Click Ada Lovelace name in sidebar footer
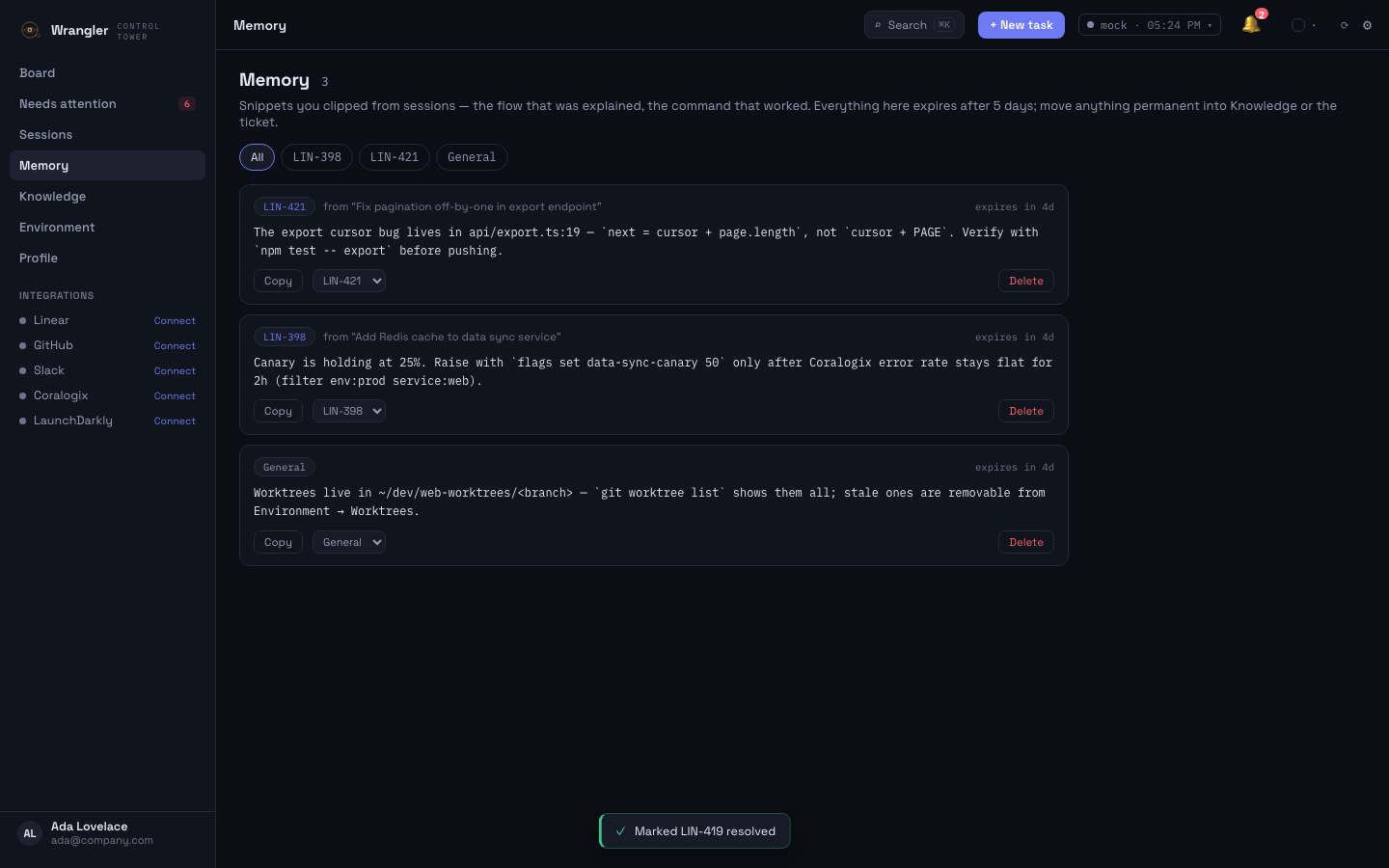The width and height of the screenshot is (1389, 868). pyautogui.click(x=90, y=827)
